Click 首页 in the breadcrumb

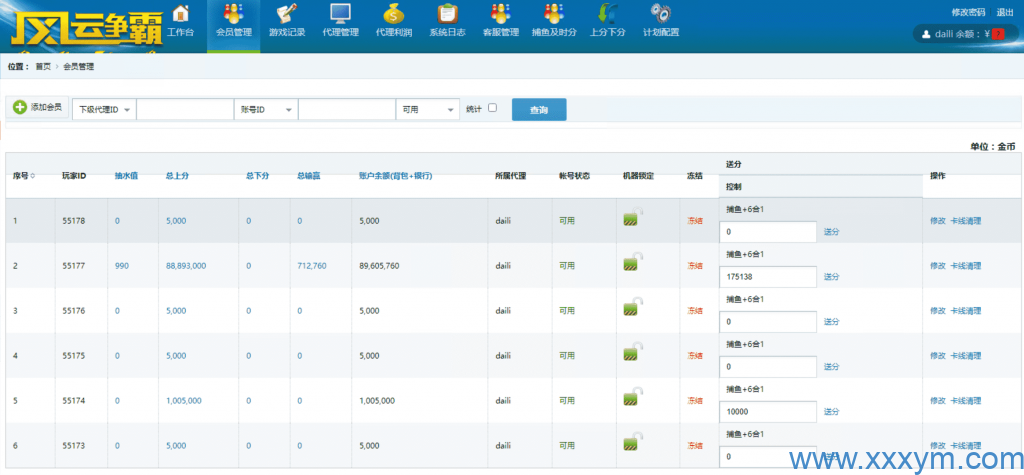(x=43, y=66)
